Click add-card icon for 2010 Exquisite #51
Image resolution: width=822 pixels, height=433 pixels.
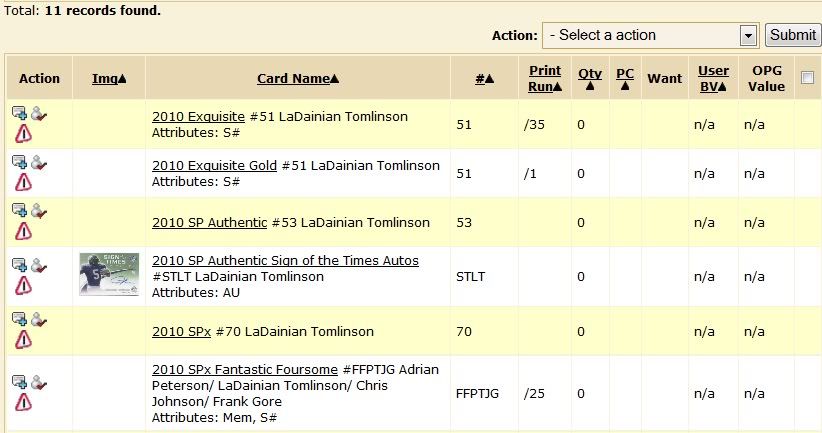pos(19,113)
